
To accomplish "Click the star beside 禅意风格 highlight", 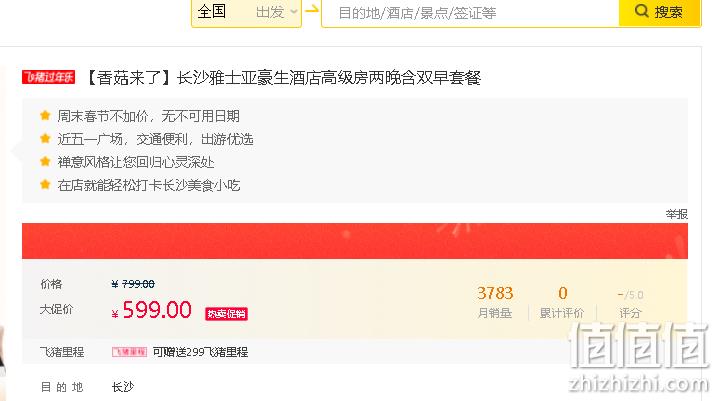I will (x=45, y=161).
